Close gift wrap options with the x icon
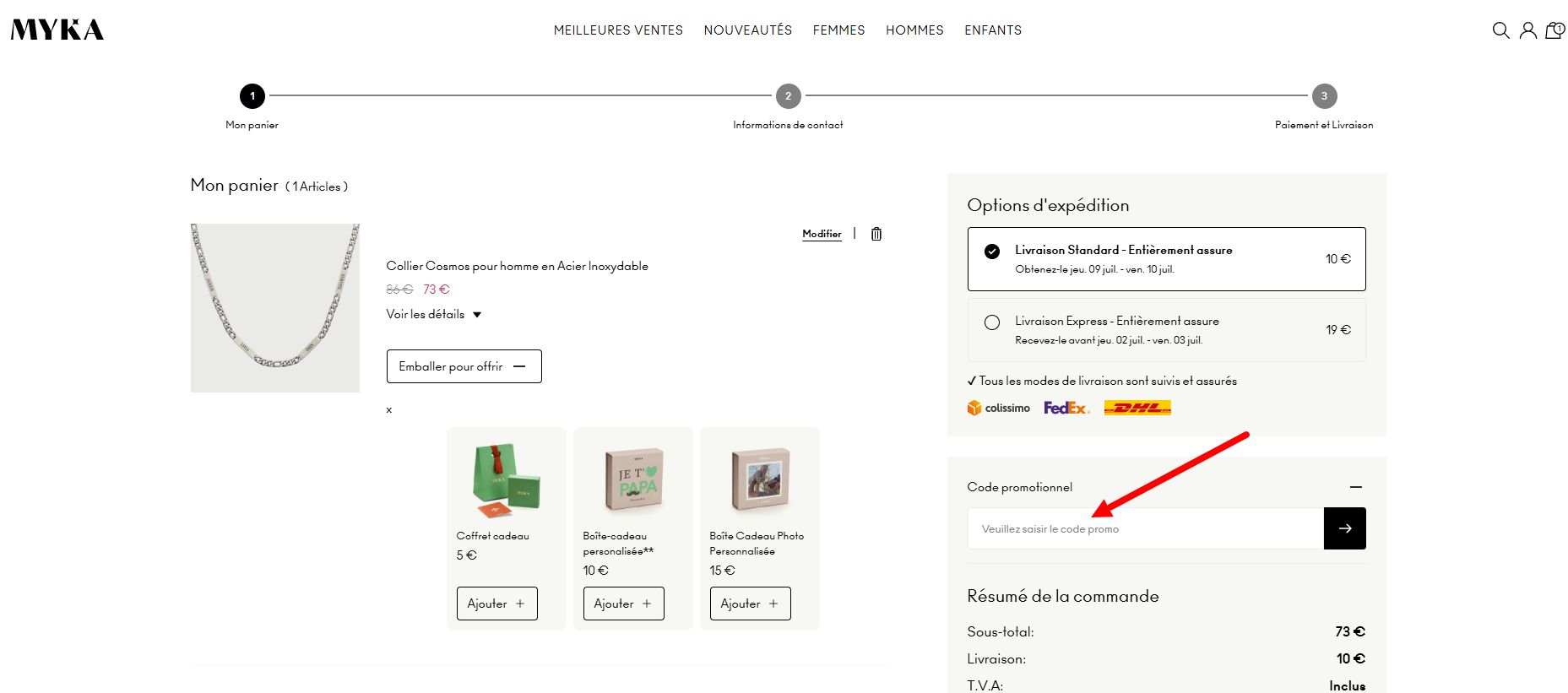This screenshot has width=1568, height=693. click(389, 410)
